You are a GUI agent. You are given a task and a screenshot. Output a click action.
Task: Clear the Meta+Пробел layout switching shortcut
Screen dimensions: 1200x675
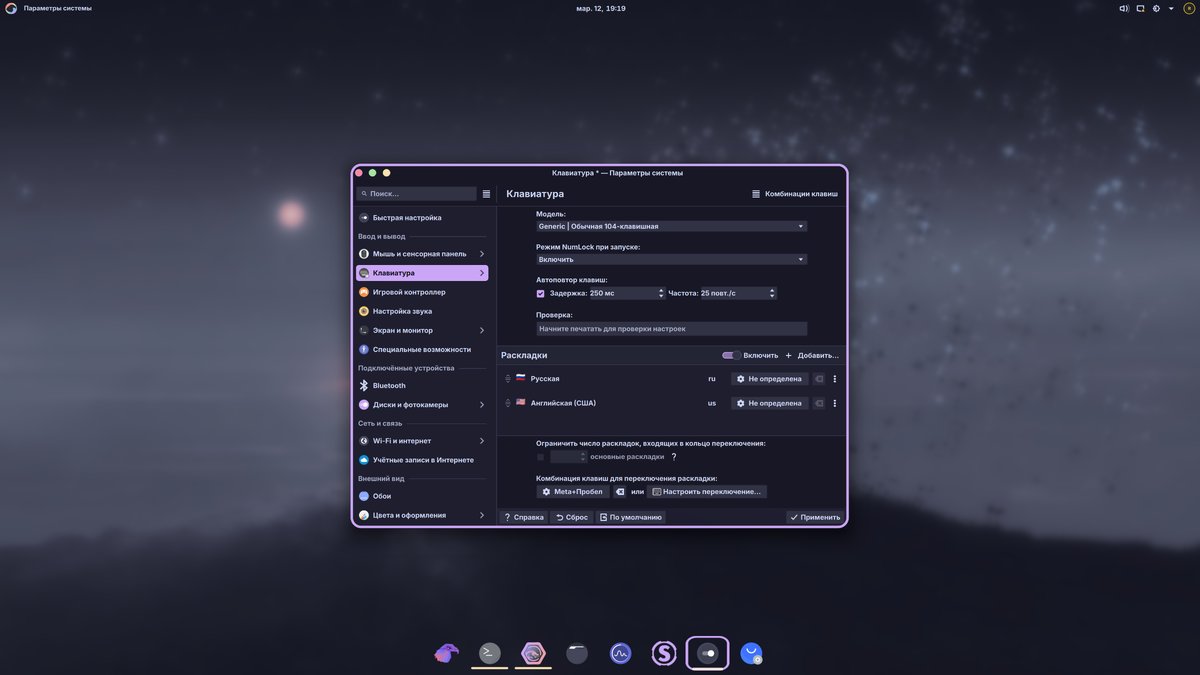coord(620,492)
